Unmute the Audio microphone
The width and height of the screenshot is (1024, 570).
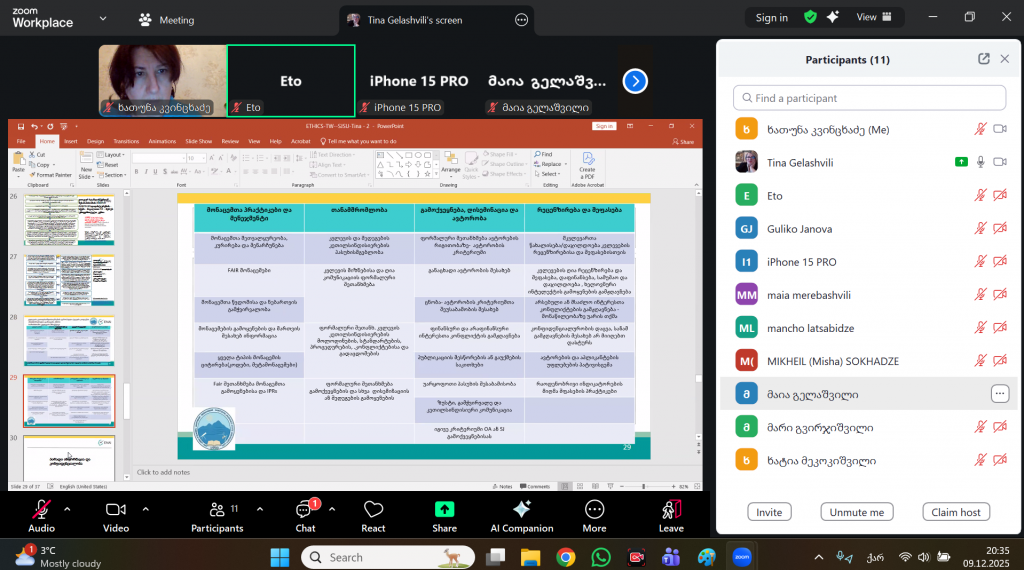[41, 510]
